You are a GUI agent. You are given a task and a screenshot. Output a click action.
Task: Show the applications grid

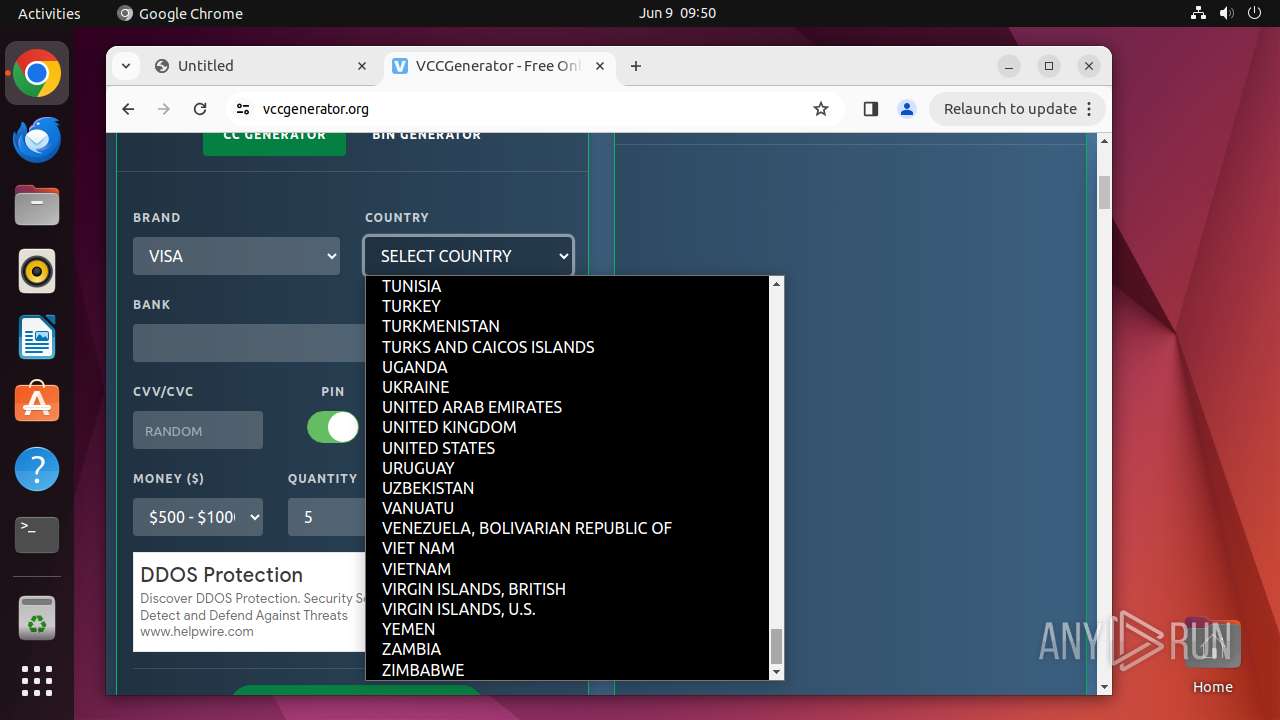tap(37, 681)
